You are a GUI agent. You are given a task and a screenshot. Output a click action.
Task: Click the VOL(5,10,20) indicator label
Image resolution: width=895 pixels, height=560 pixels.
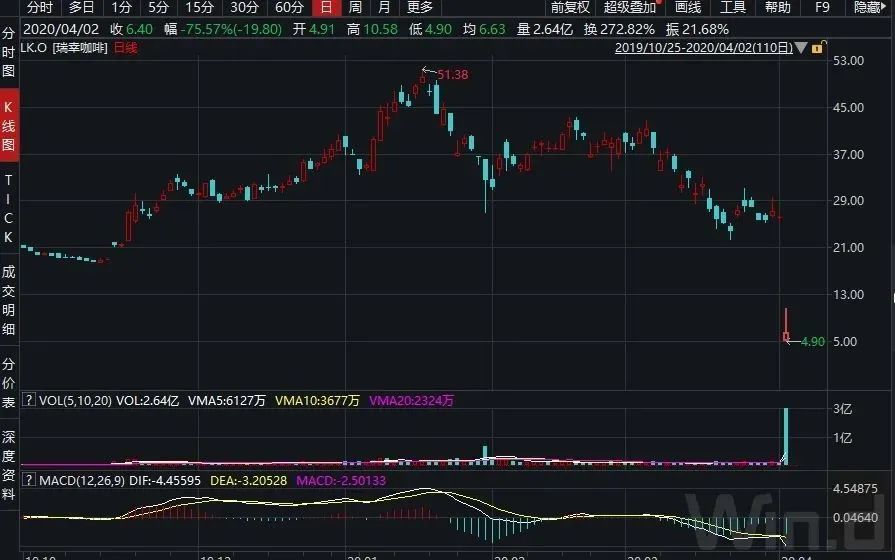tap(75, 401)
